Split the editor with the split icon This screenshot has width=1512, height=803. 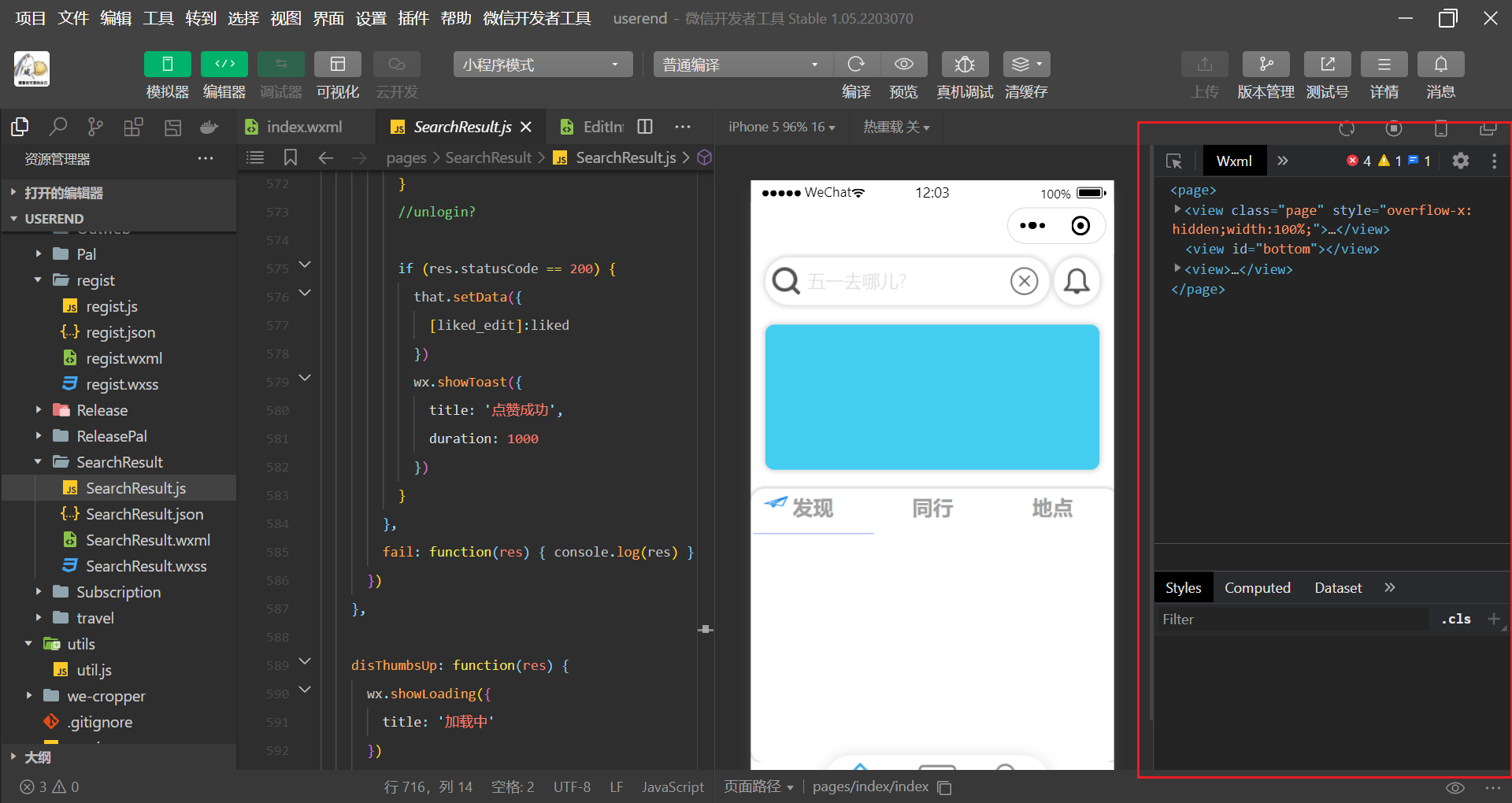pos(645,127)
